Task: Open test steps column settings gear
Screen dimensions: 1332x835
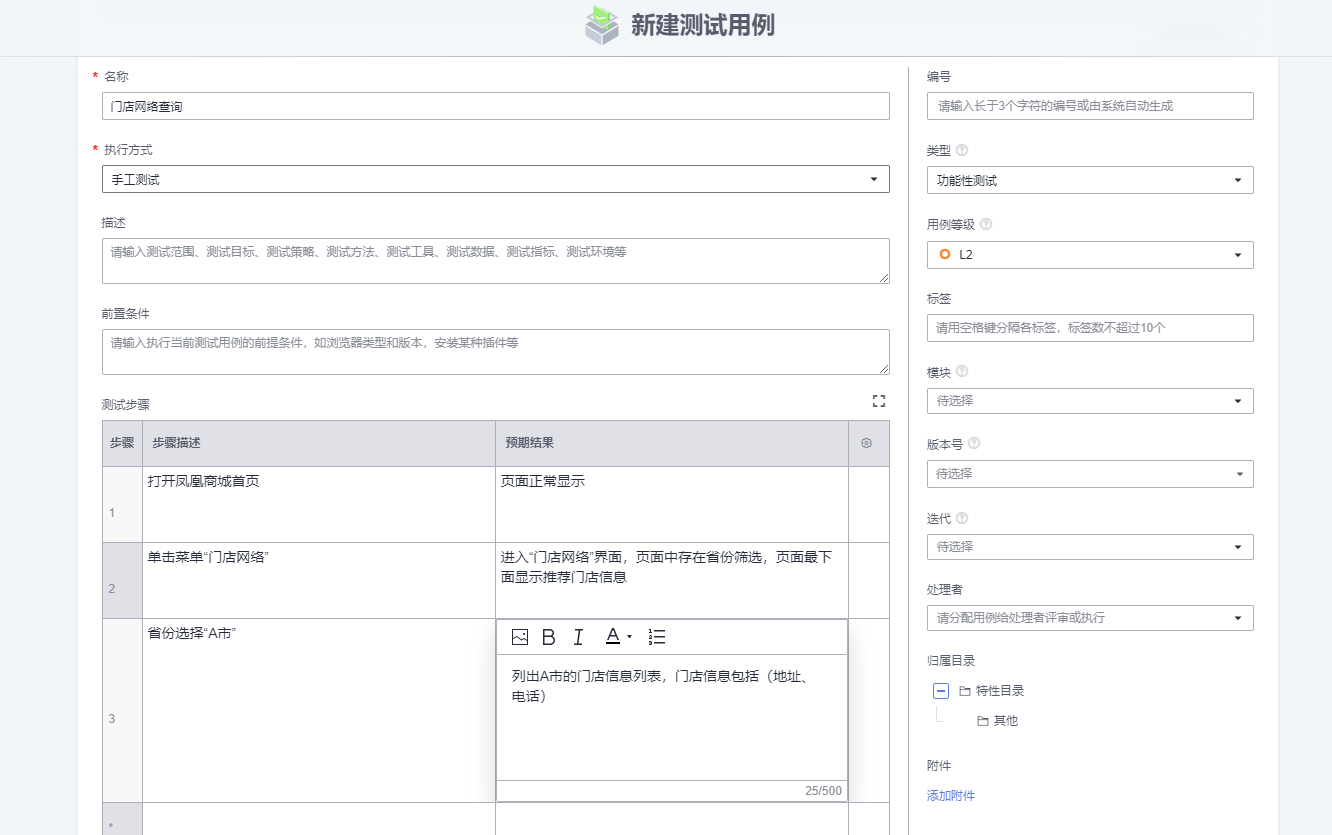Action: pos(867,443)
